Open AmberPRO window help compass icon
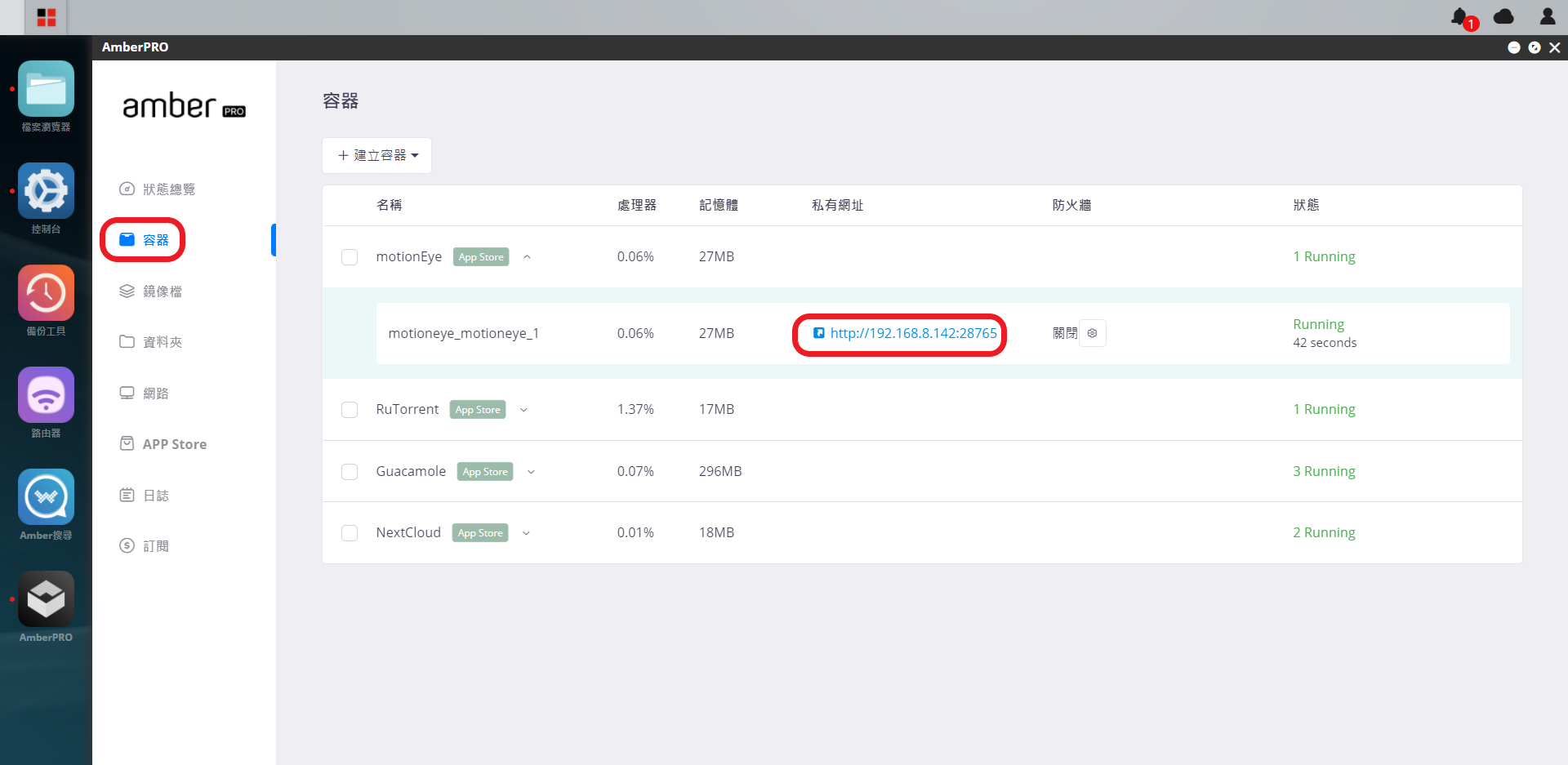The height and width of the screenshot is (765, 1568). point(1535,47)
